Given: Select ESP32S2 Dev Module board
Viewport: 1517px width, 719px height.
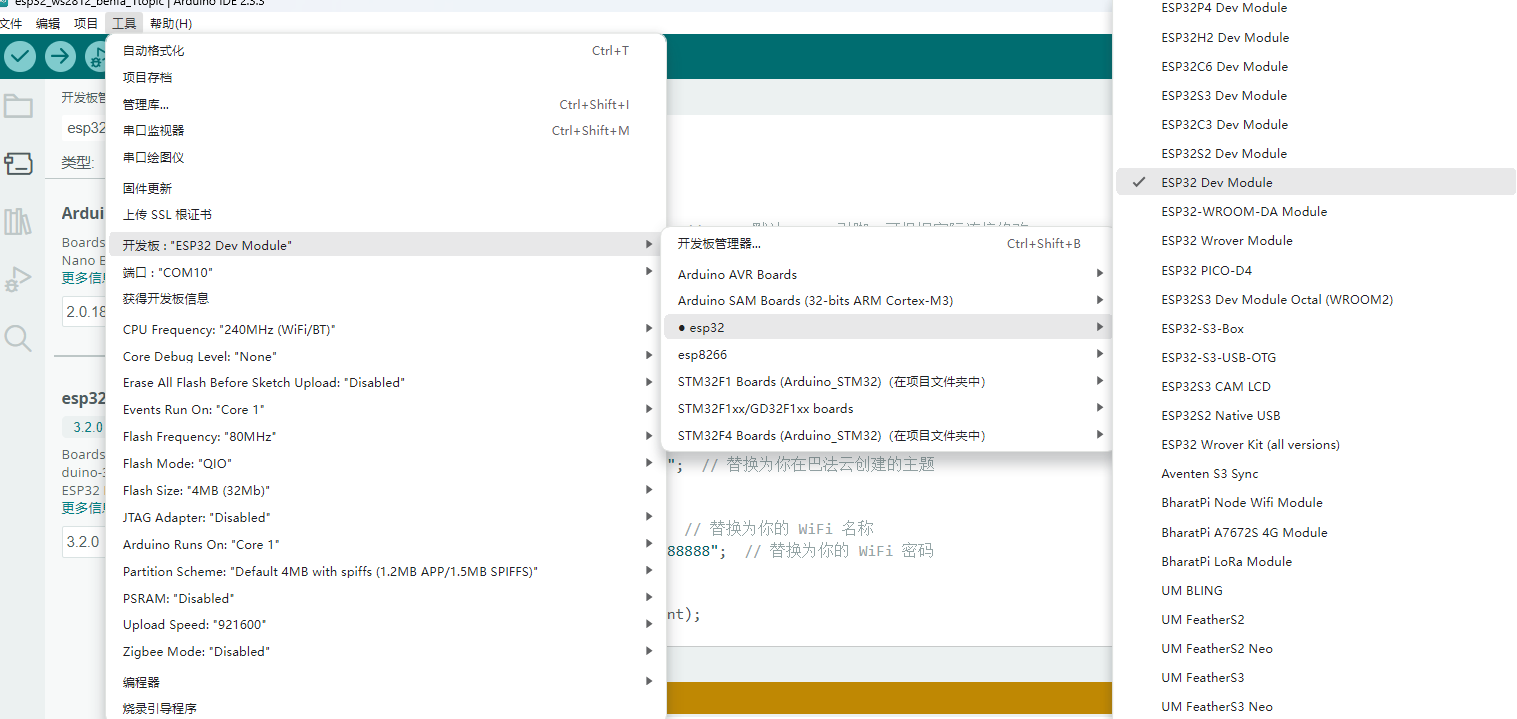Looking at the screenshot, I should (1315, 153).
